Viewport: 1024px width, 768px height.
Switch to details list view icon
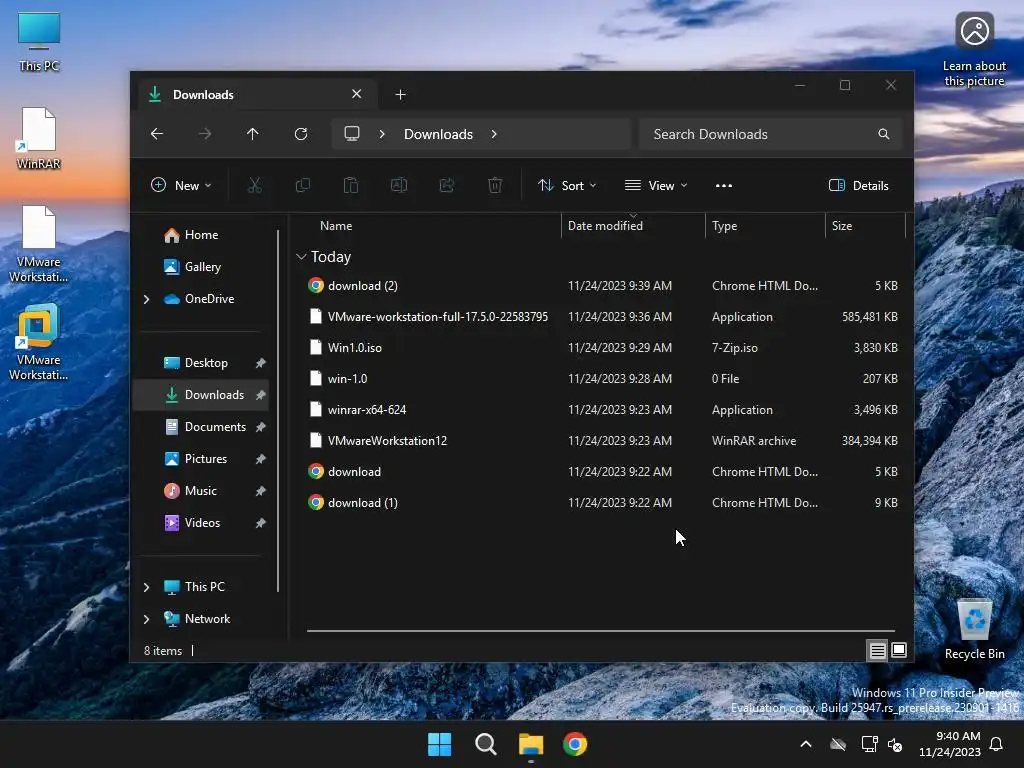tap(877, 650)
